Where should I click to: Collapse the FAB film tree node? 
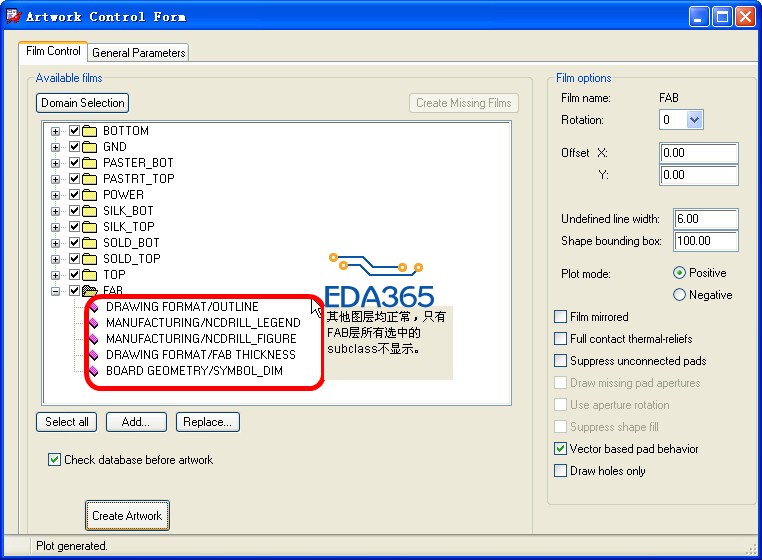[55, 291]
